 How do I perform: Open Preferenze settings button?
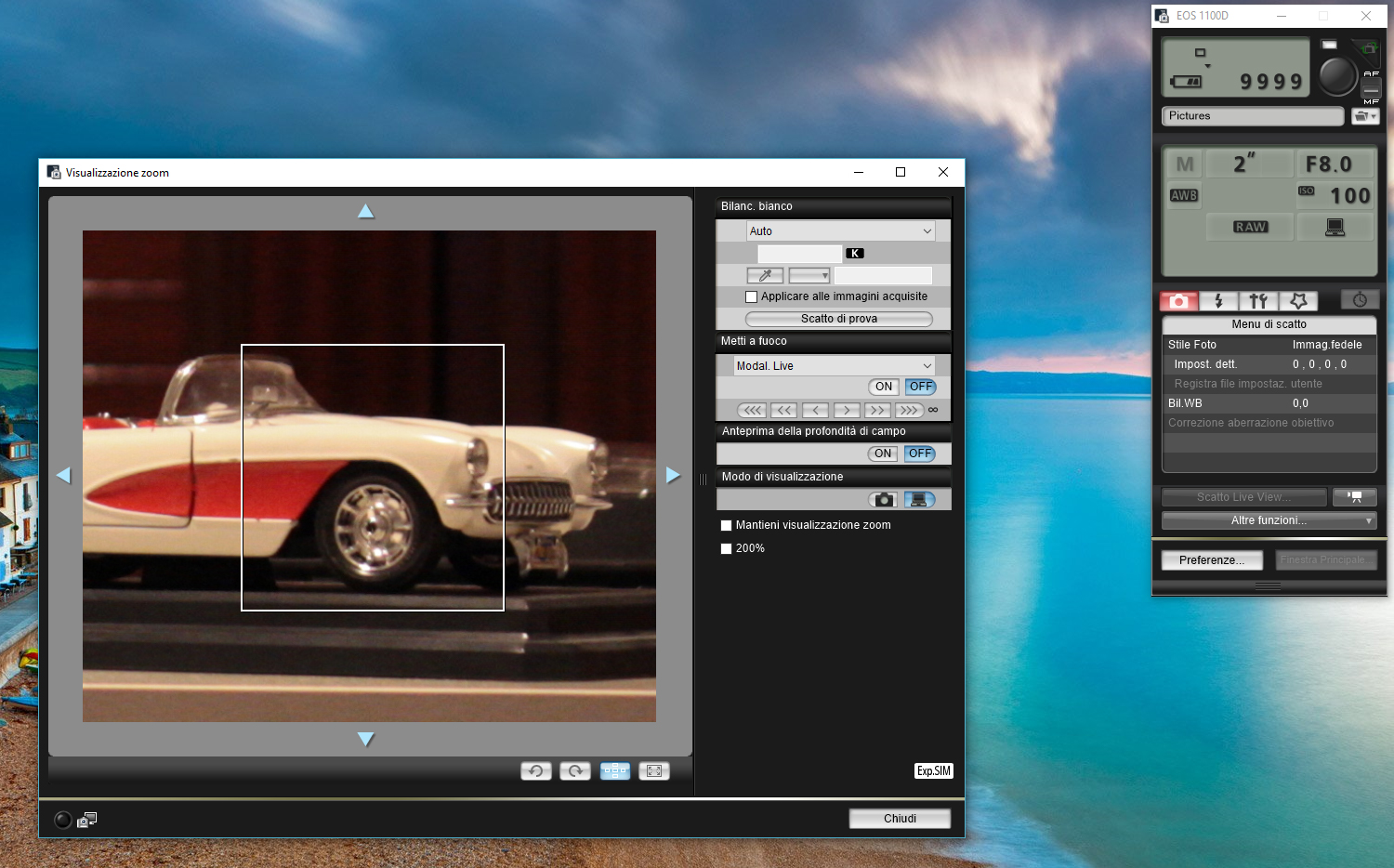point(1211,560)
